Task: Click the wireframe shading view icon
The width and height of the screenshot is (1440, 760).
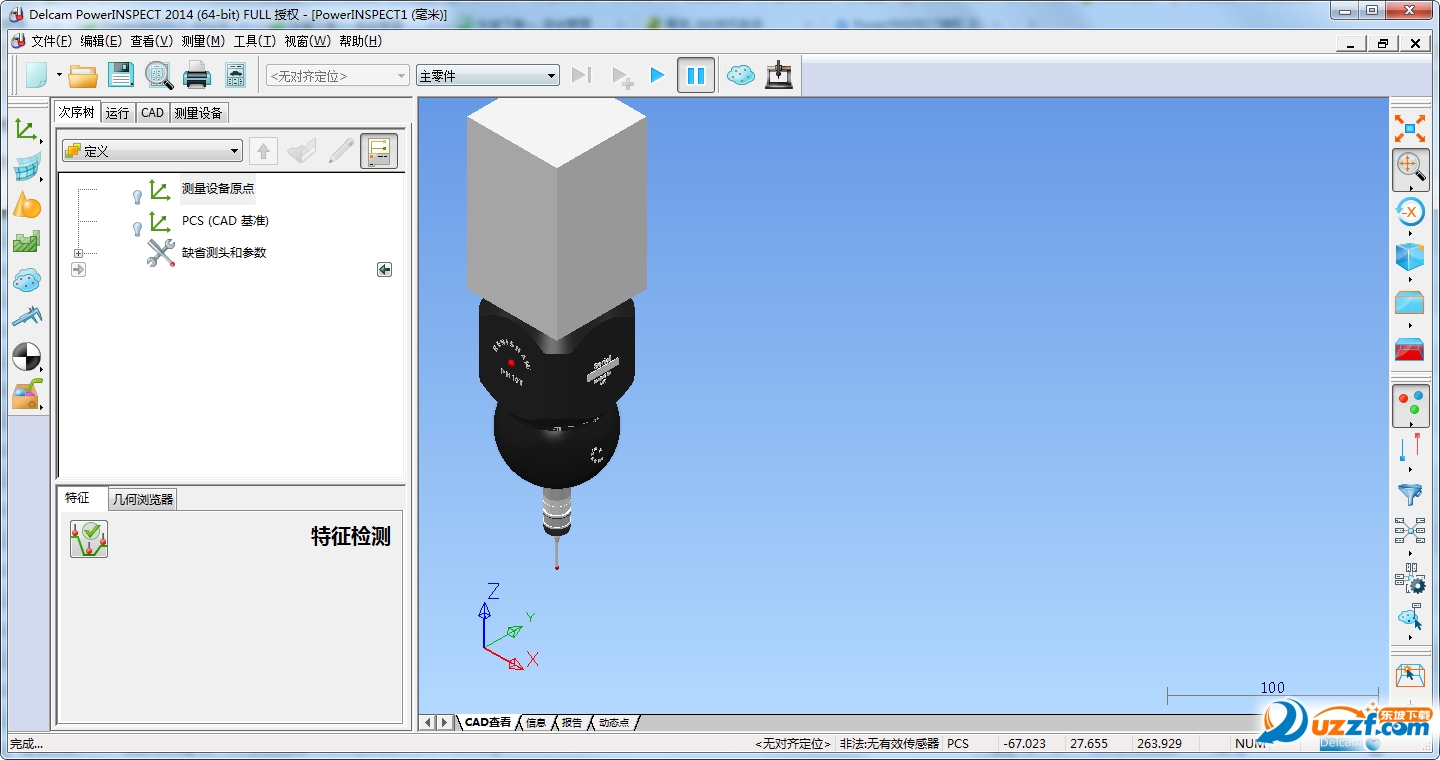Action: (1410, 303)
